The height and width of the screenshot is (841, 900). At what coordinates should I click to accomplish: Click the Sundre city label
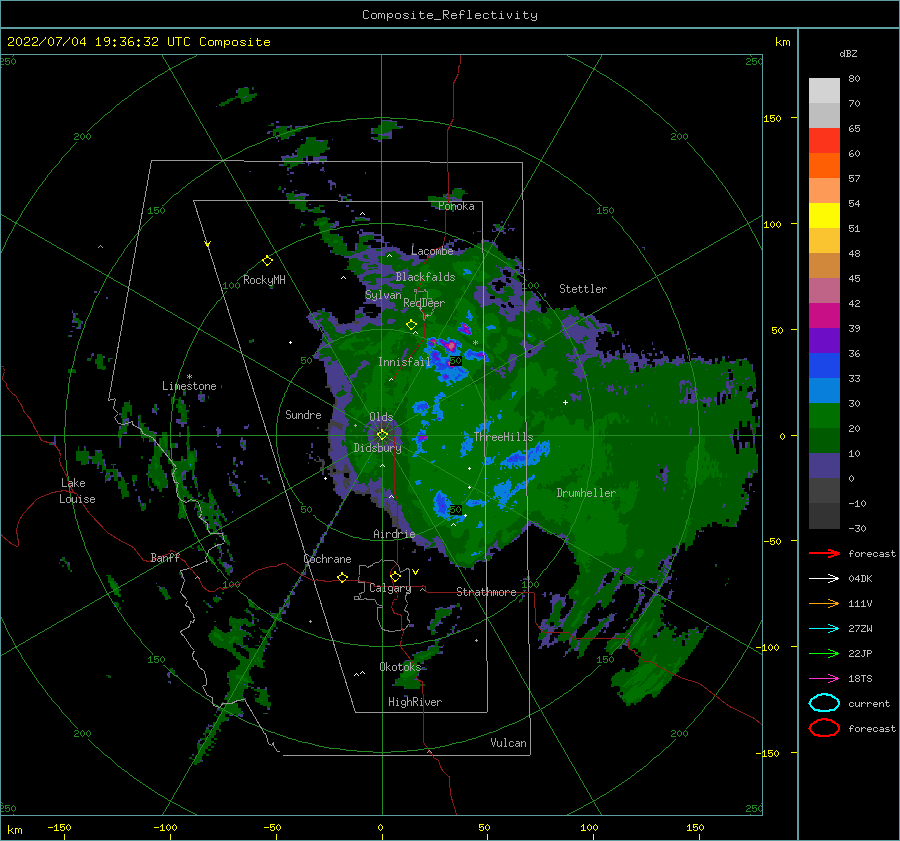303,414
